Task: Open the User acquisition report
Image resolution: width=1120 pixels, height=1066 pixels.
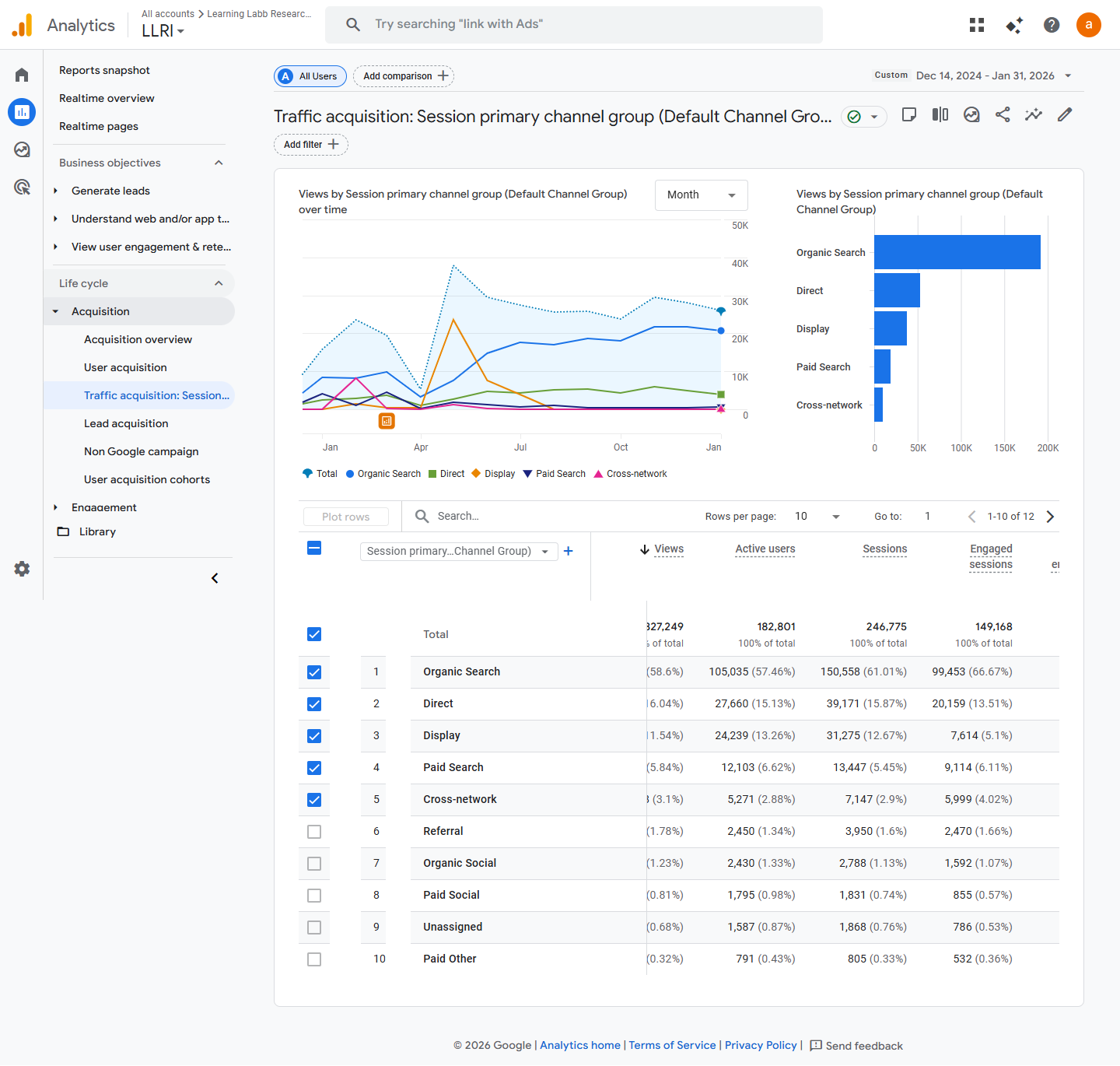Action: pyautogui.click(x=125, y=367)
